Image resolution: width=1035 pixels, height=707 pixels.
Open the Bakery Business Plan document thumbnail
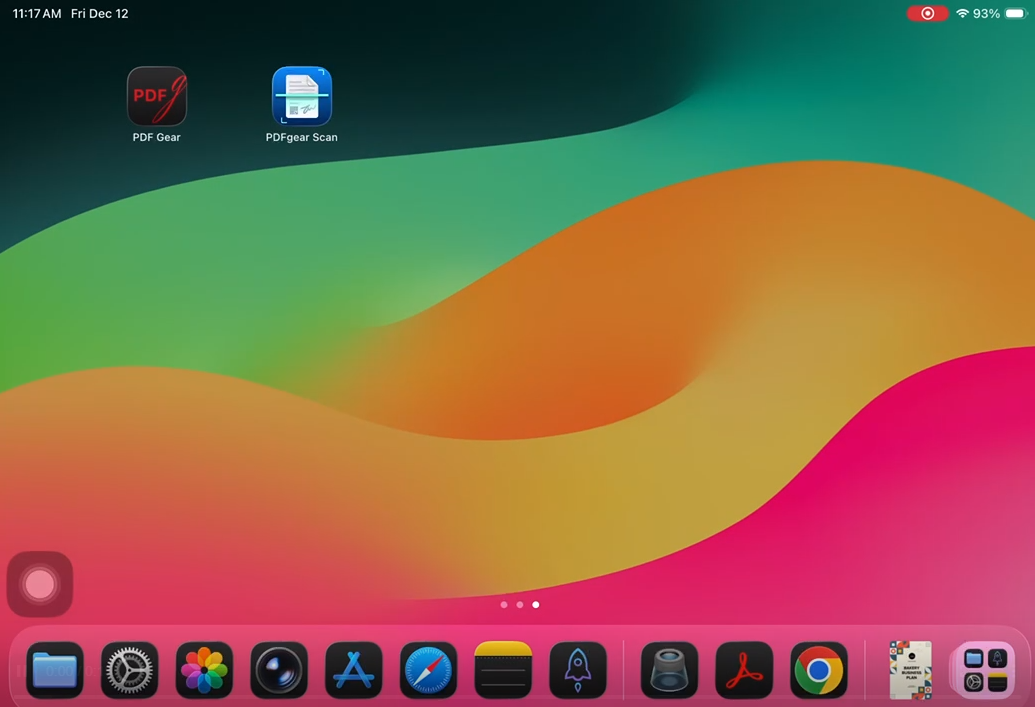click(x=910, y=670)
